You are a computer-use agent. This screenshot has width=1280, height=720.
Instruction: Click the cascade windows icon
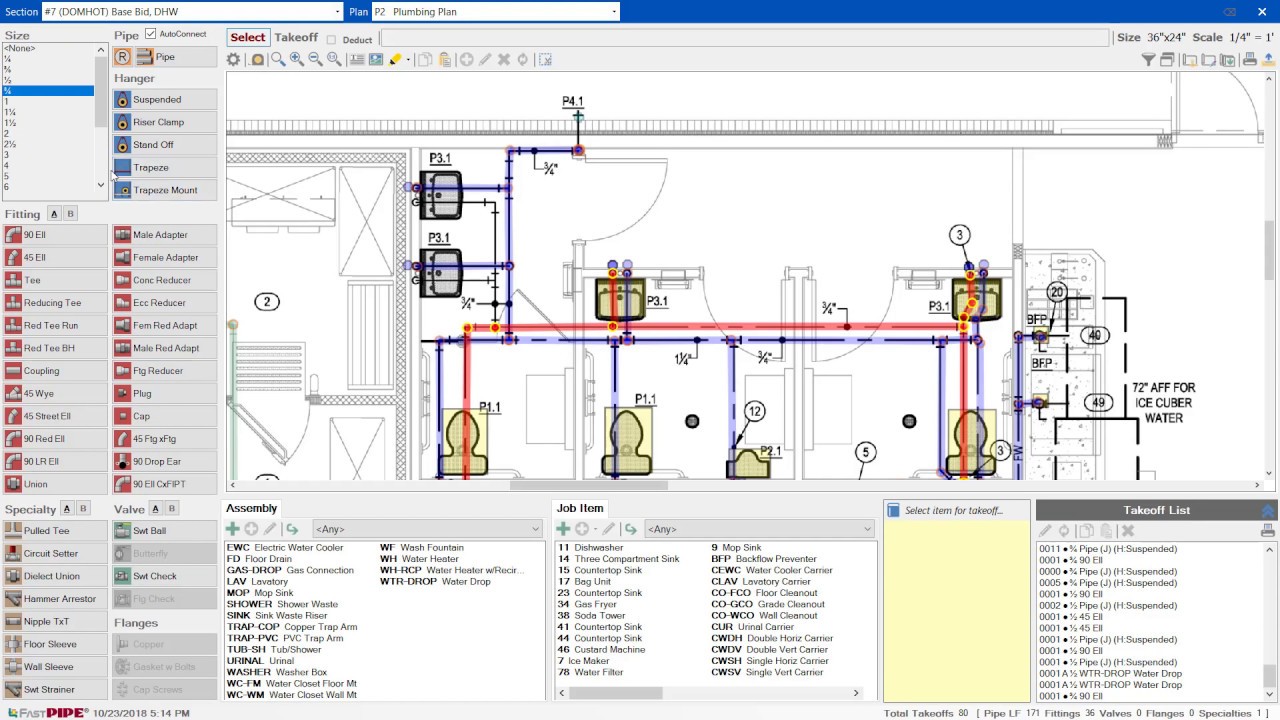[x=1168, y=60]
